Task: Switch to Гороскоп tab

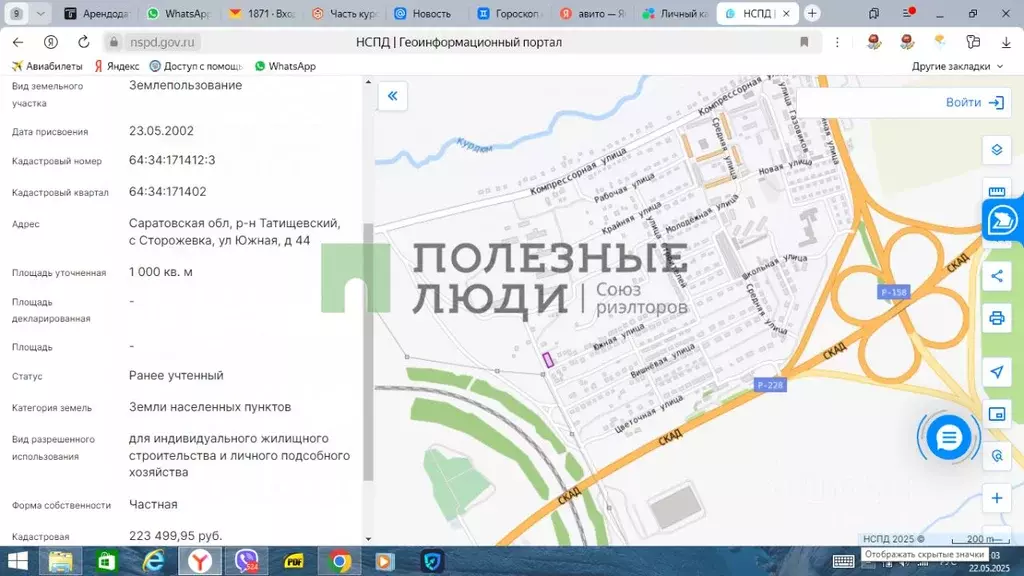Action: pyautogui.click(x=509, y=13)
